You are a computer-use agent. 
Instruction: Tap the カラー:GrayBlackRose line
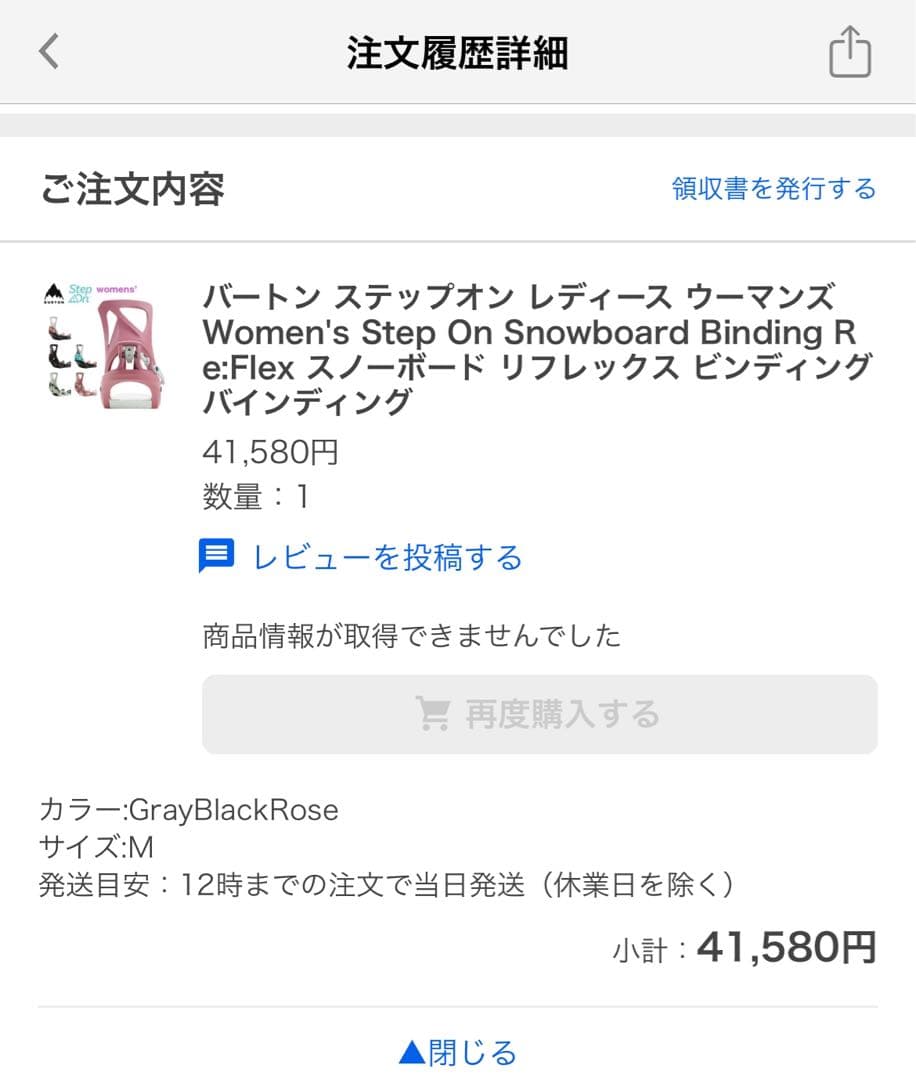point(189,810)
